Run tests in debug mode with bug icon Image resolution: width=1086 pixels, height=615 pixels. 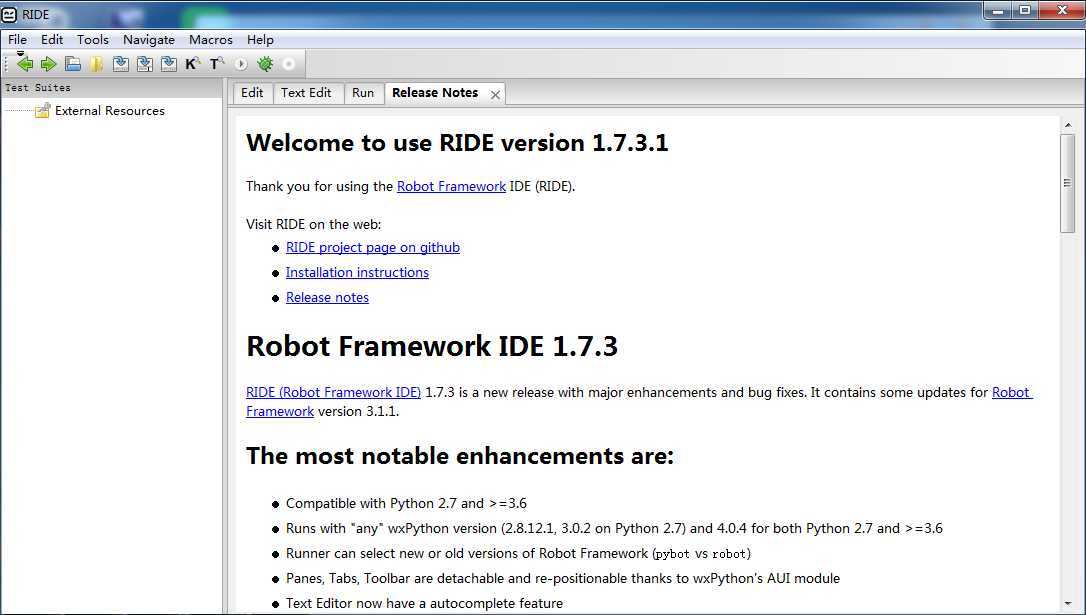265,64
